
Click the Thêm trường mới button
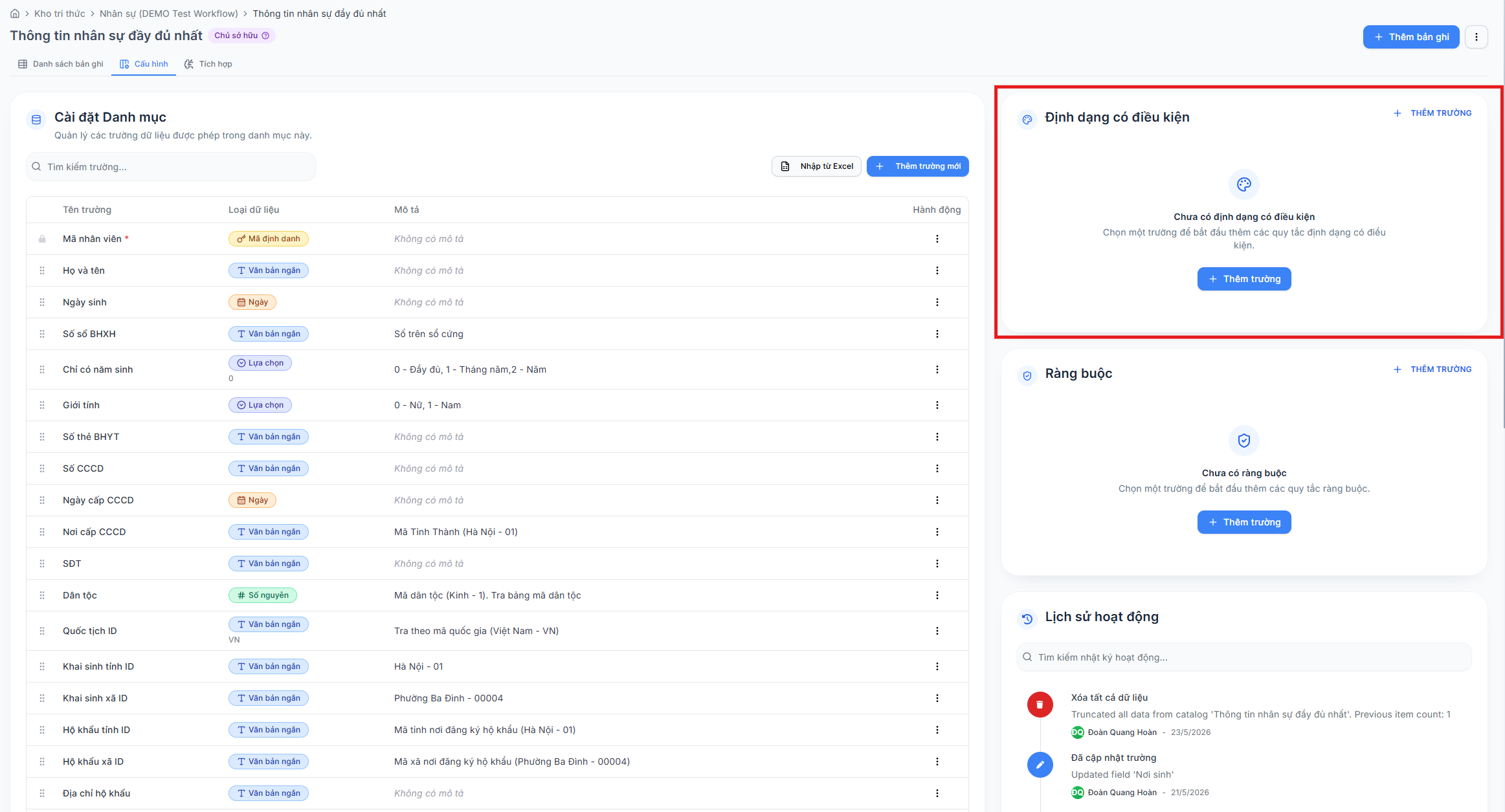point(918,166)
